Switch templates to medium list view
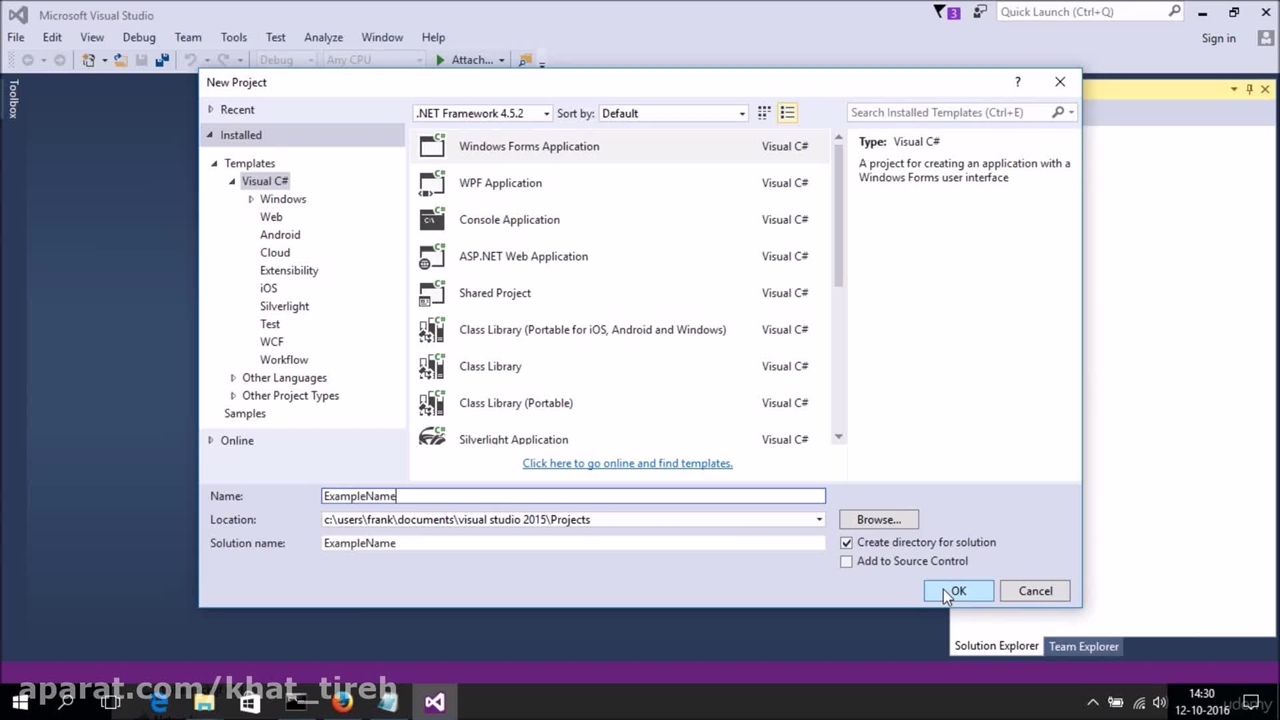The width and height of the screenshot is (1280, 720). 787,113
